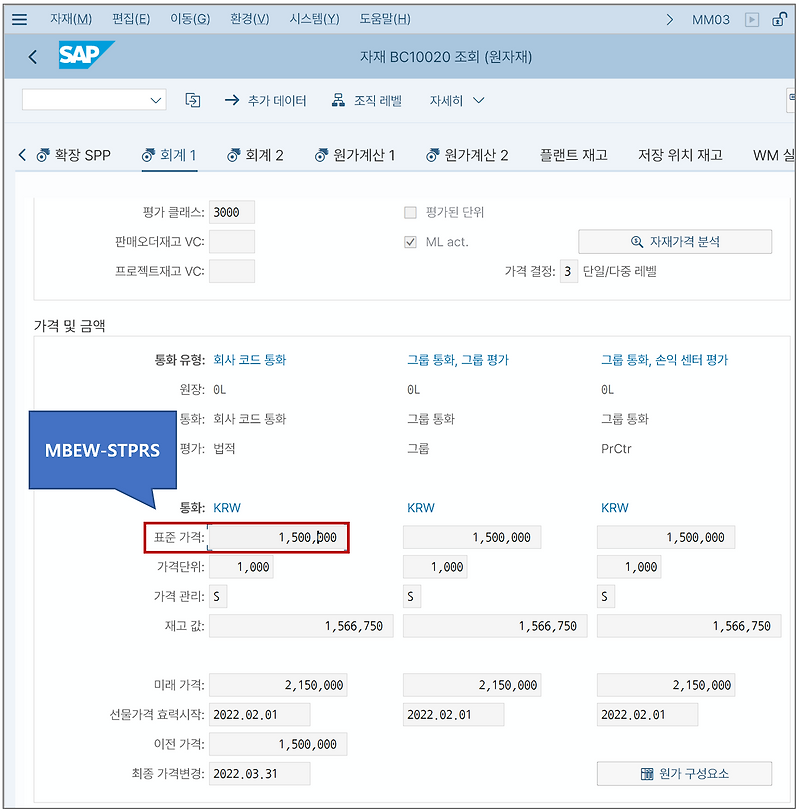Screen dimensions: 800x811
Task: Go to the 저장 위치 재고 tab
Action: (x=680, y=155)
